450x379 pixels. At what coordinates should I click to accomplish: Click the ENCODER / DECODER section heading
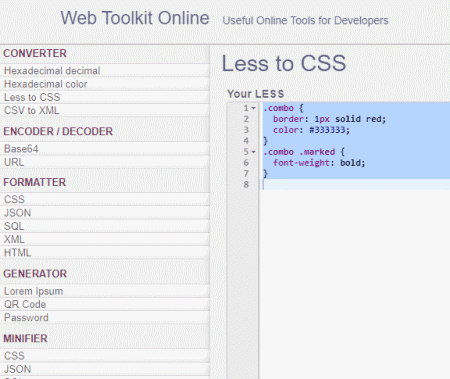(58, 131)
